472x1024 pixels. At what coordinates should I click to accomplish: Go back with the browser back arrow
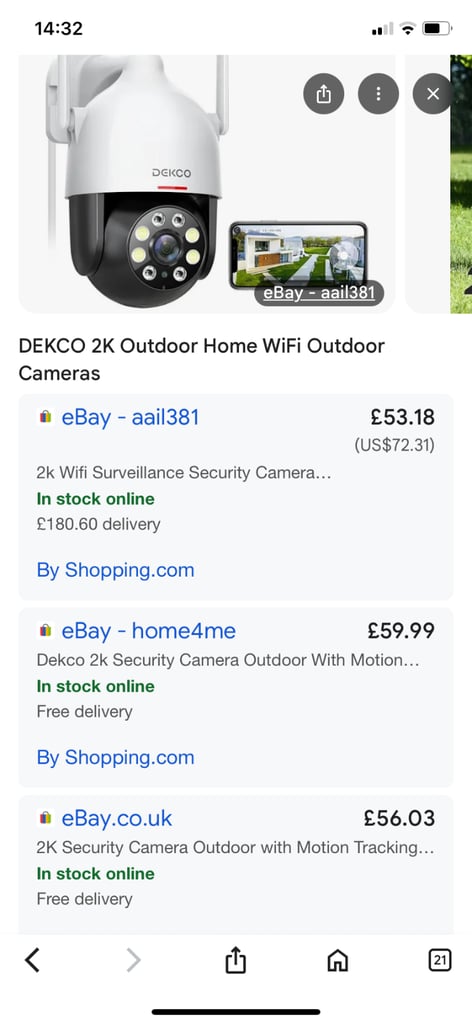pos(32,960)
